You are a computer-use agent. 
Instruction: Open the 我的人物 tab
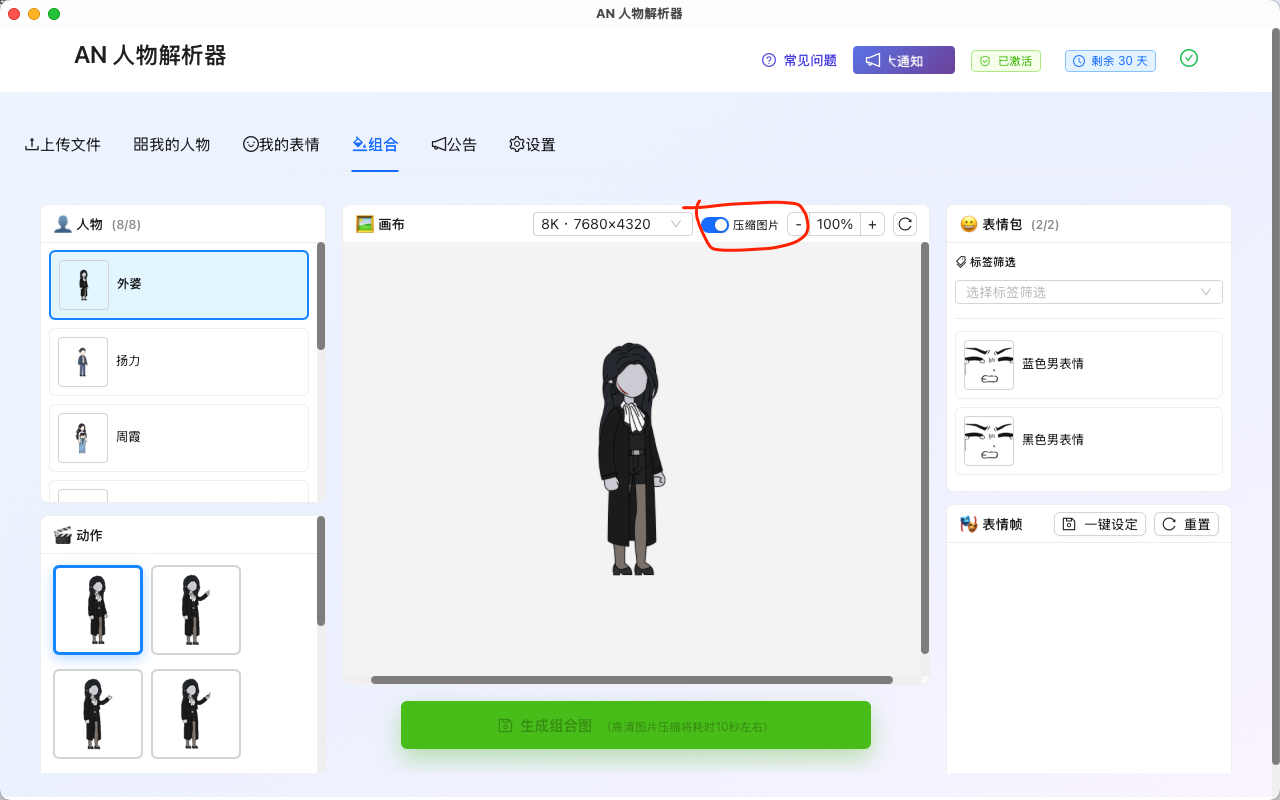[x=172, y=144]
